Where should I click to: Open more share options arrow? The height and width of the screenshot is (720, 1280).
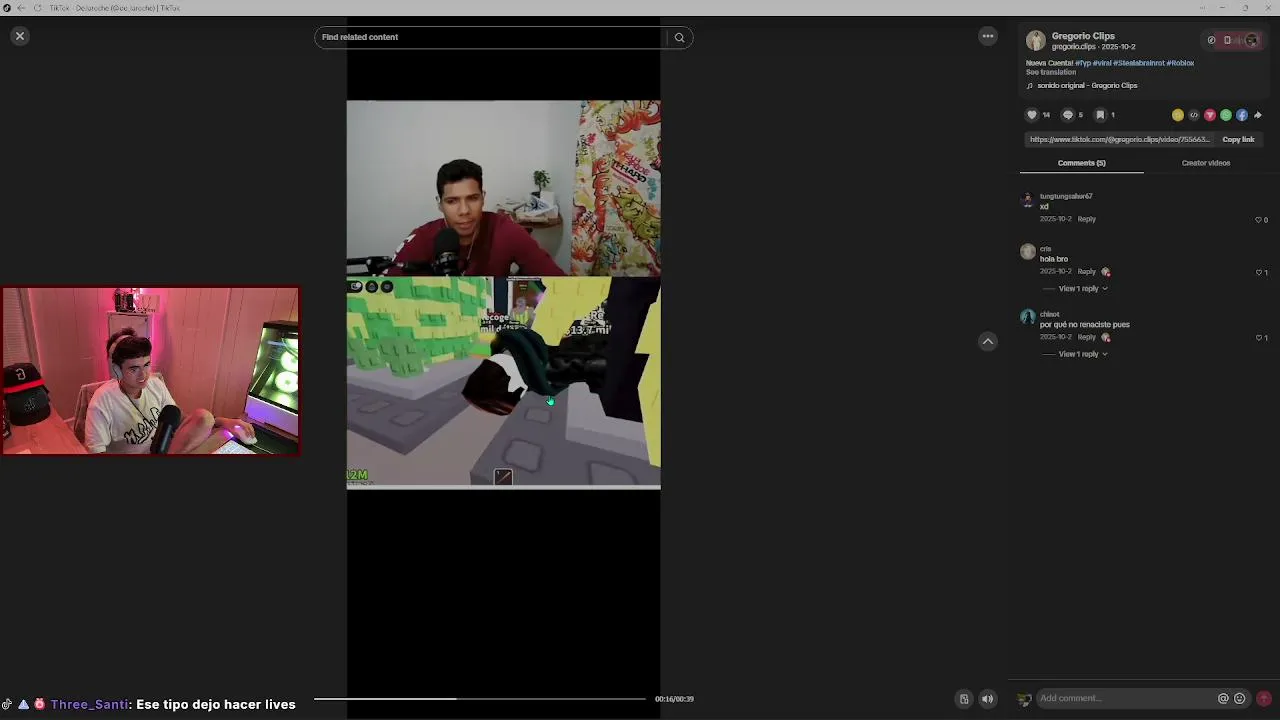pyautogui.click(x=1258, y=115)
